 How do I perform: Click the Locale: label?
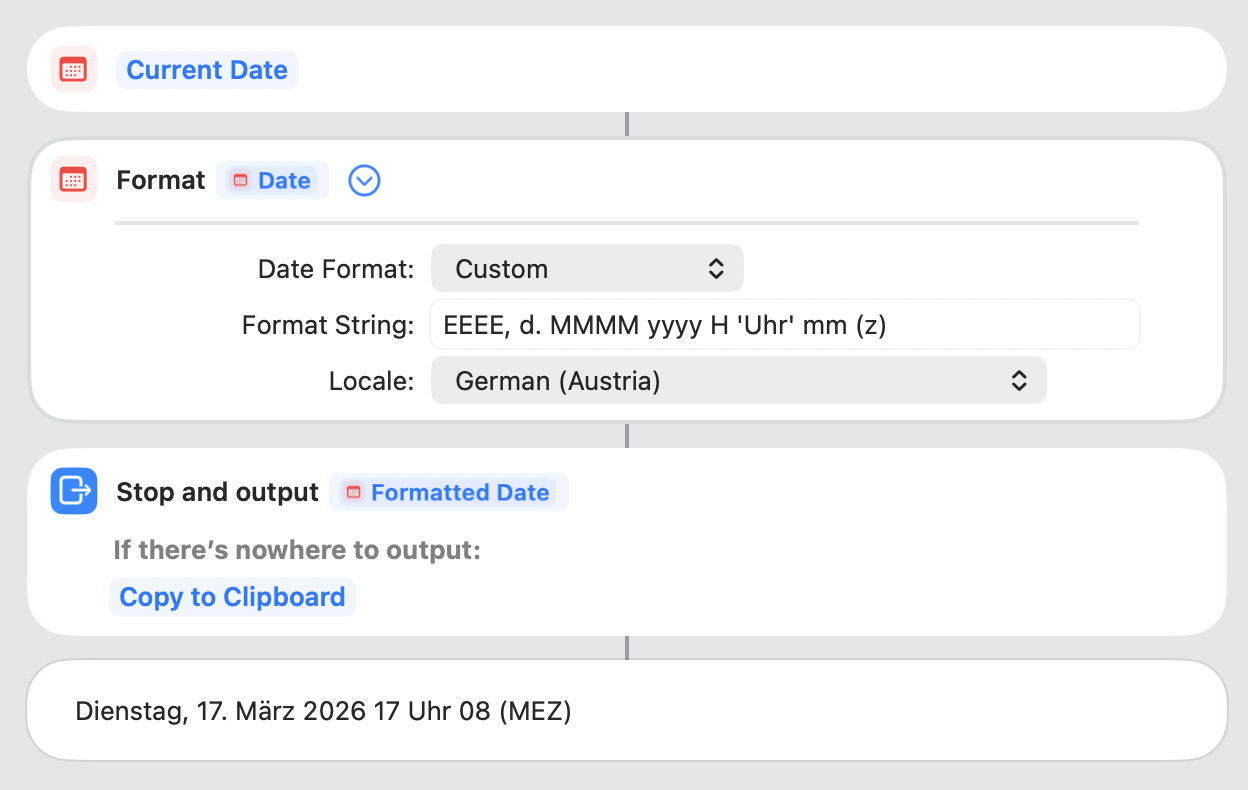[x=371, y=381]
